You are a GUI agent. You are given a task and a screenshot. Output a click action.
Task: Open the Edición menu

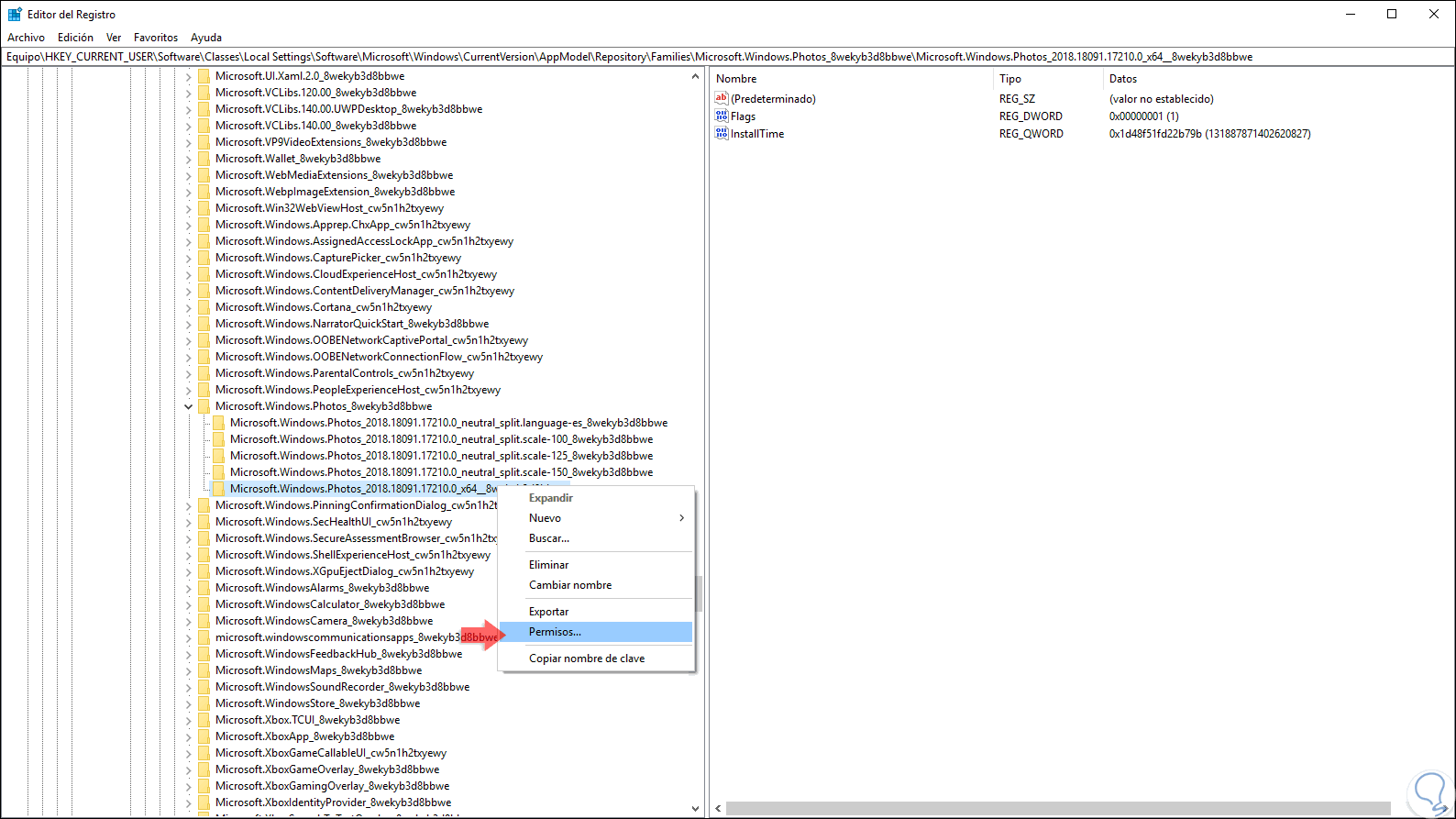75,38
